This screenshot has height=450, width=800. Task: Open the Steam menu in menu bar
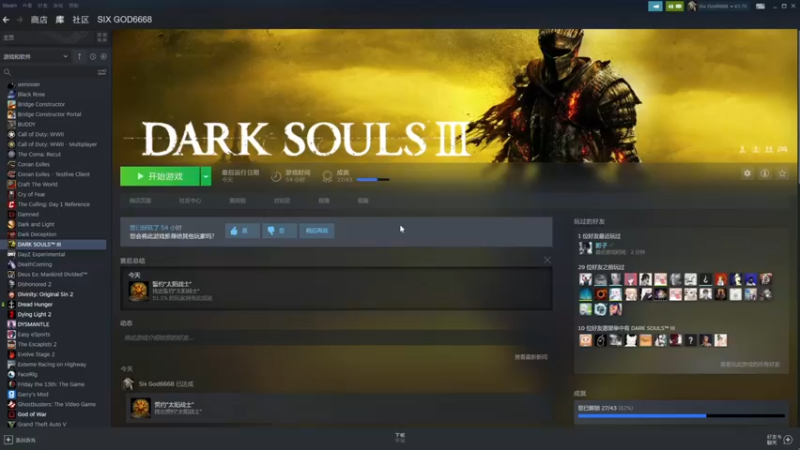pos(9,6)
